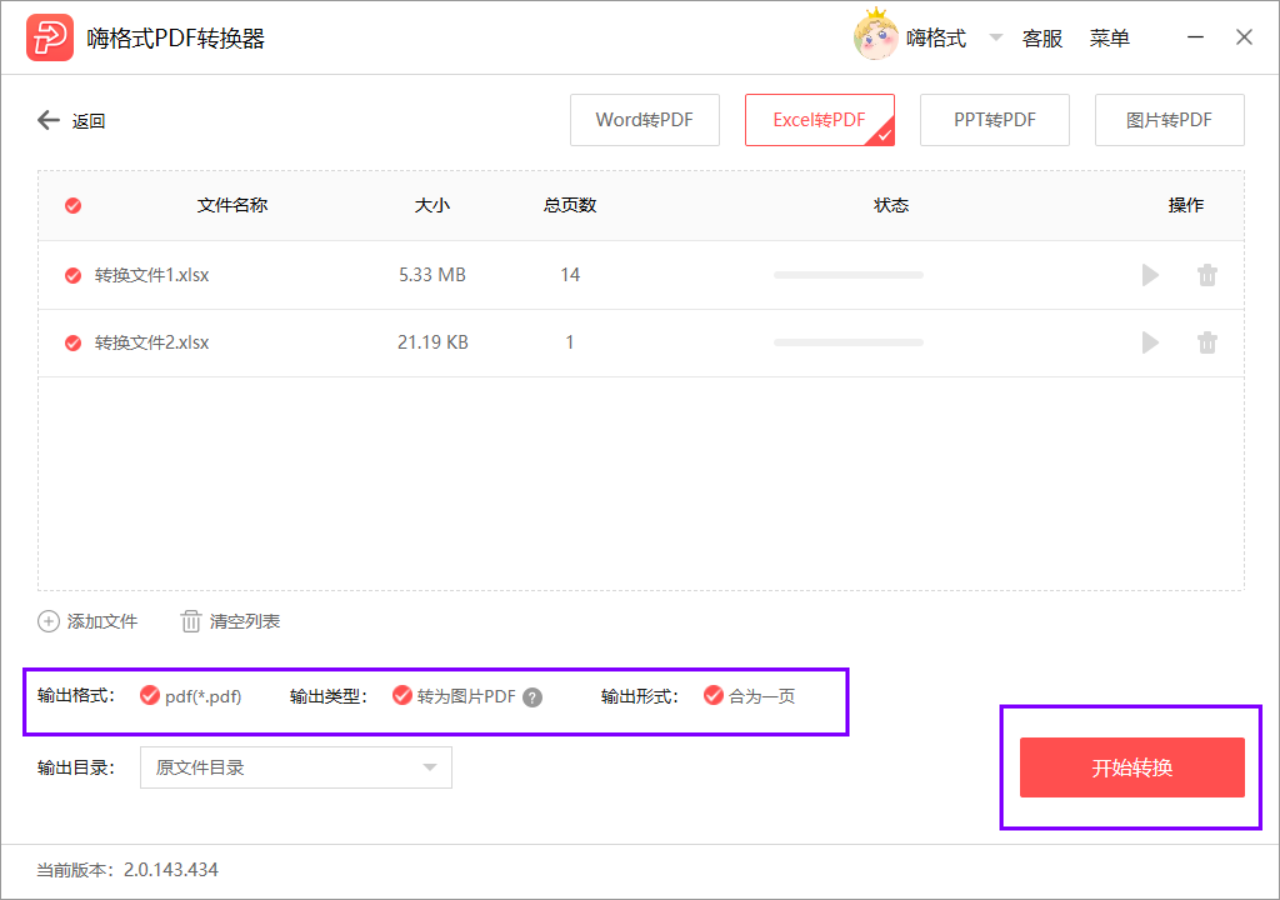Remove 转换文件2.xlsx with its trash icon
The width and height of the screenshot is (1280, 900).
pos(1207,343)
